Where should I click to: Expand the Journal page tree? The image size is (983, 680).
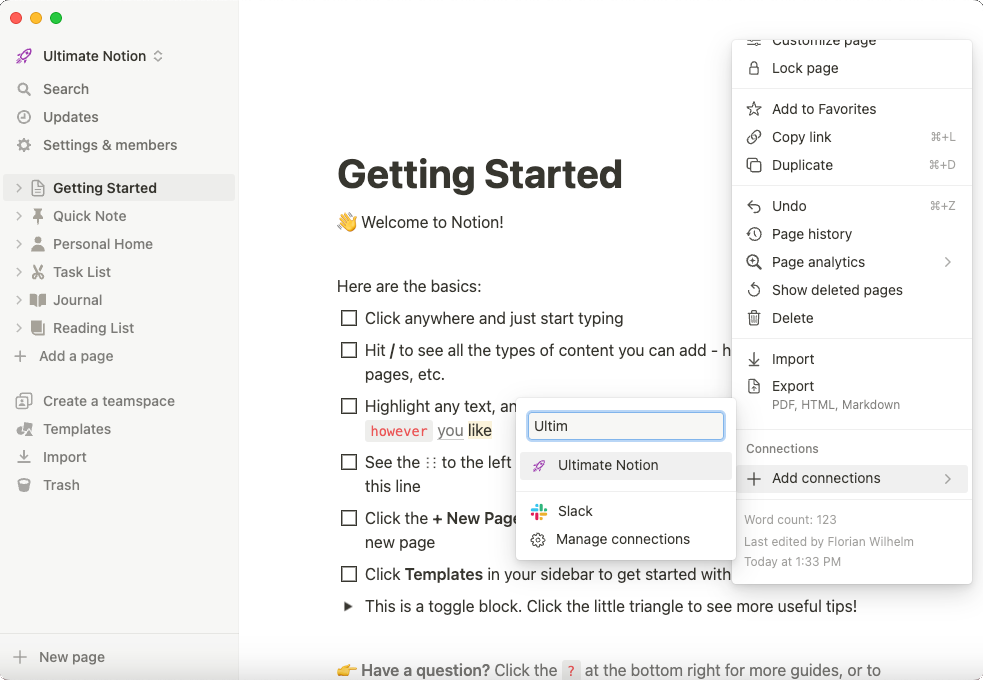(x=19, y=300)
